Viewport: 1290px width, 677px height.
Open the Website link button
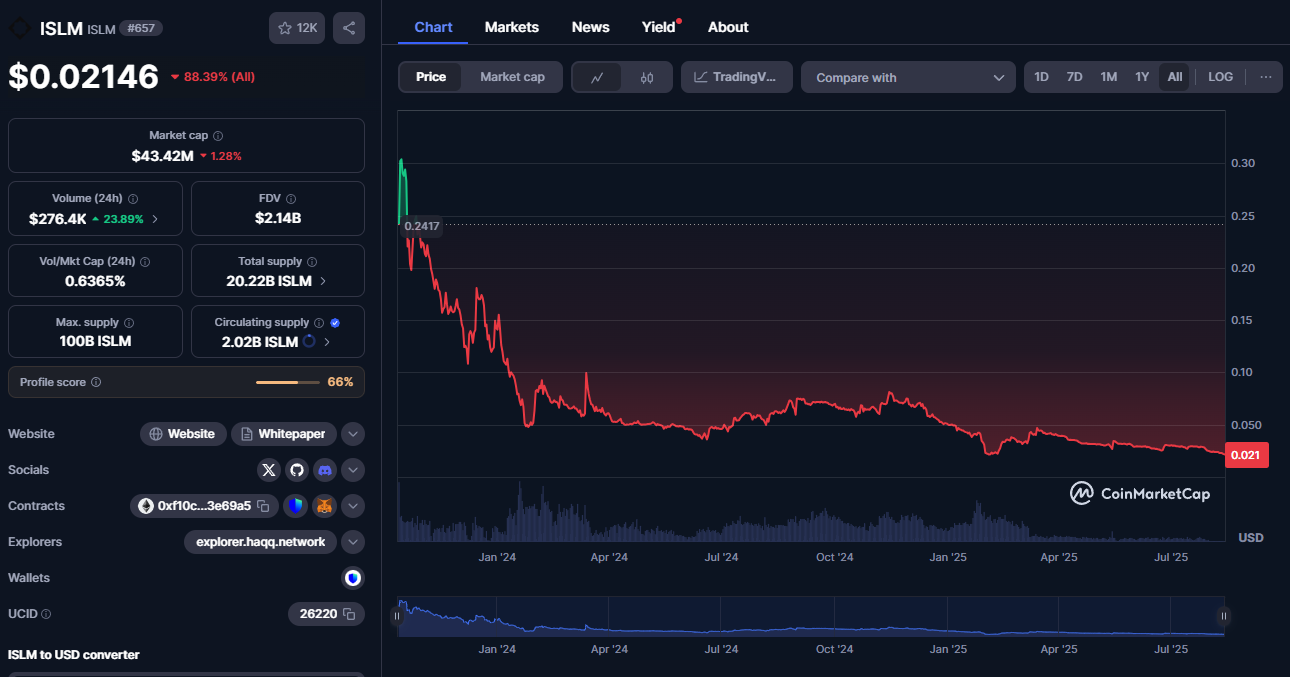point(183,434)
